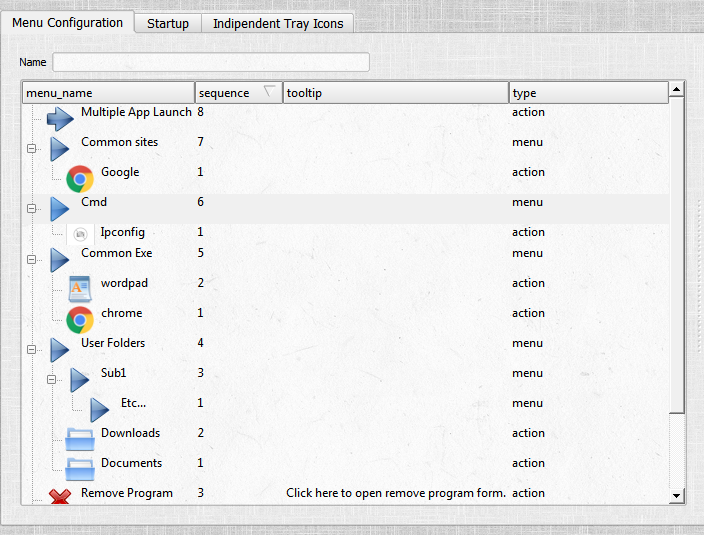704x535 pixels.
Task: Switch to the Startup tab
Action: (168, 23)
